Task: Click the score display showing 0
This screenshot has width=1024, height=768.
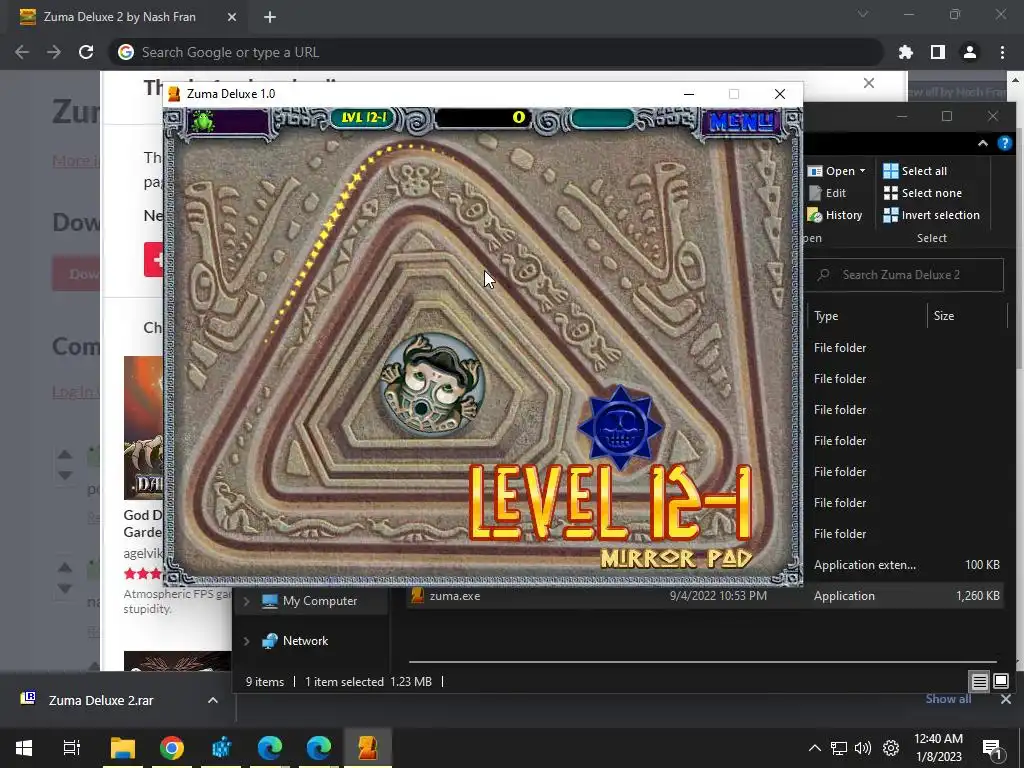Action: tap(483, 118)
